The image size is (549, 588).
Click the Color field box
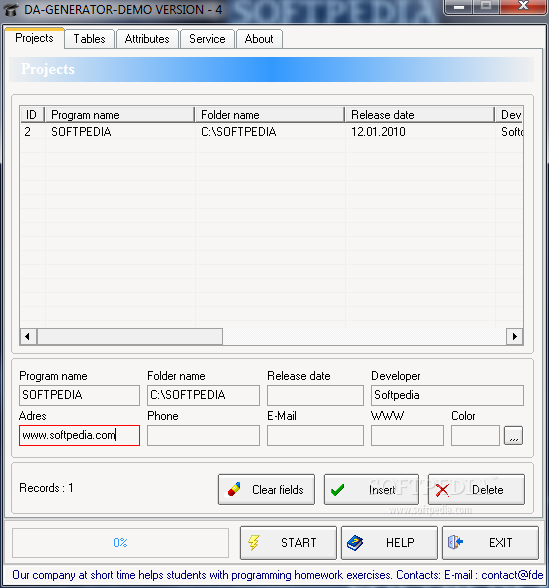[x=475, y=435]
